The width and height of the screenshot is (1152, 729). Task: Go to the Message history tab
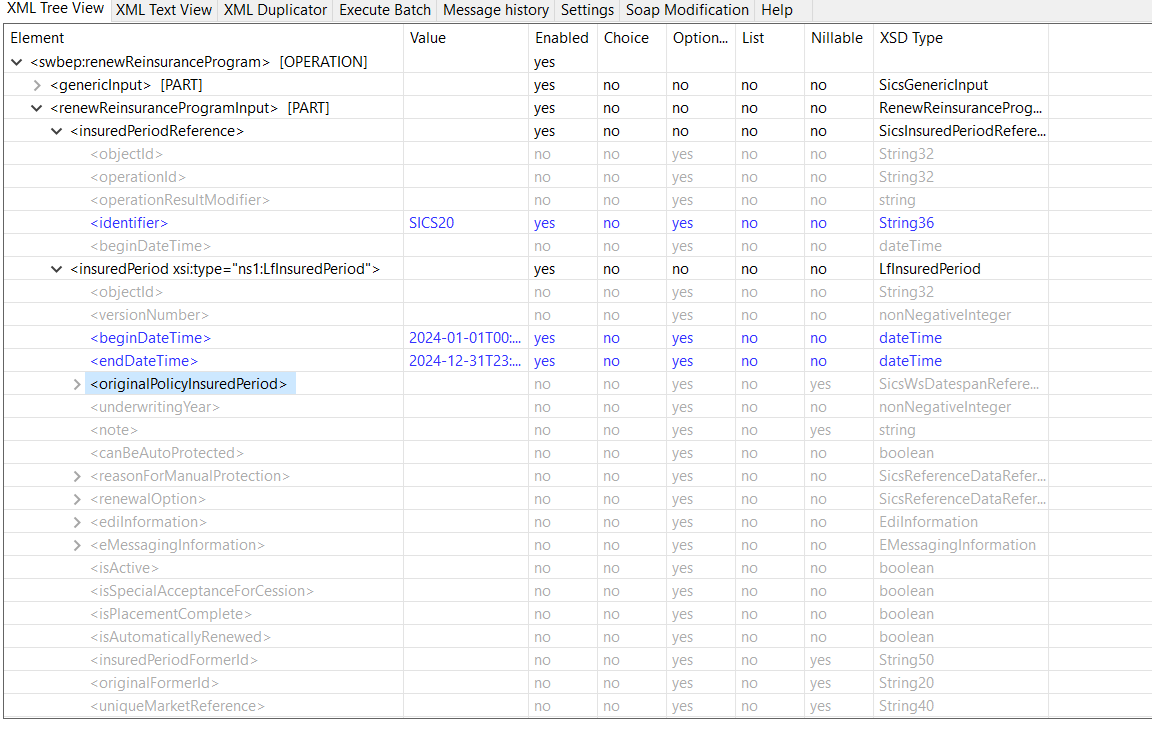coord(496,10)
